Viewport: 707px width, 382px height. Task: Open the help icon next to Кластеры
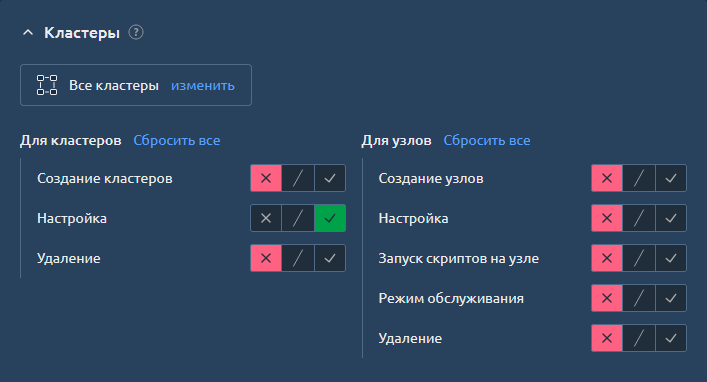(136, 32)
